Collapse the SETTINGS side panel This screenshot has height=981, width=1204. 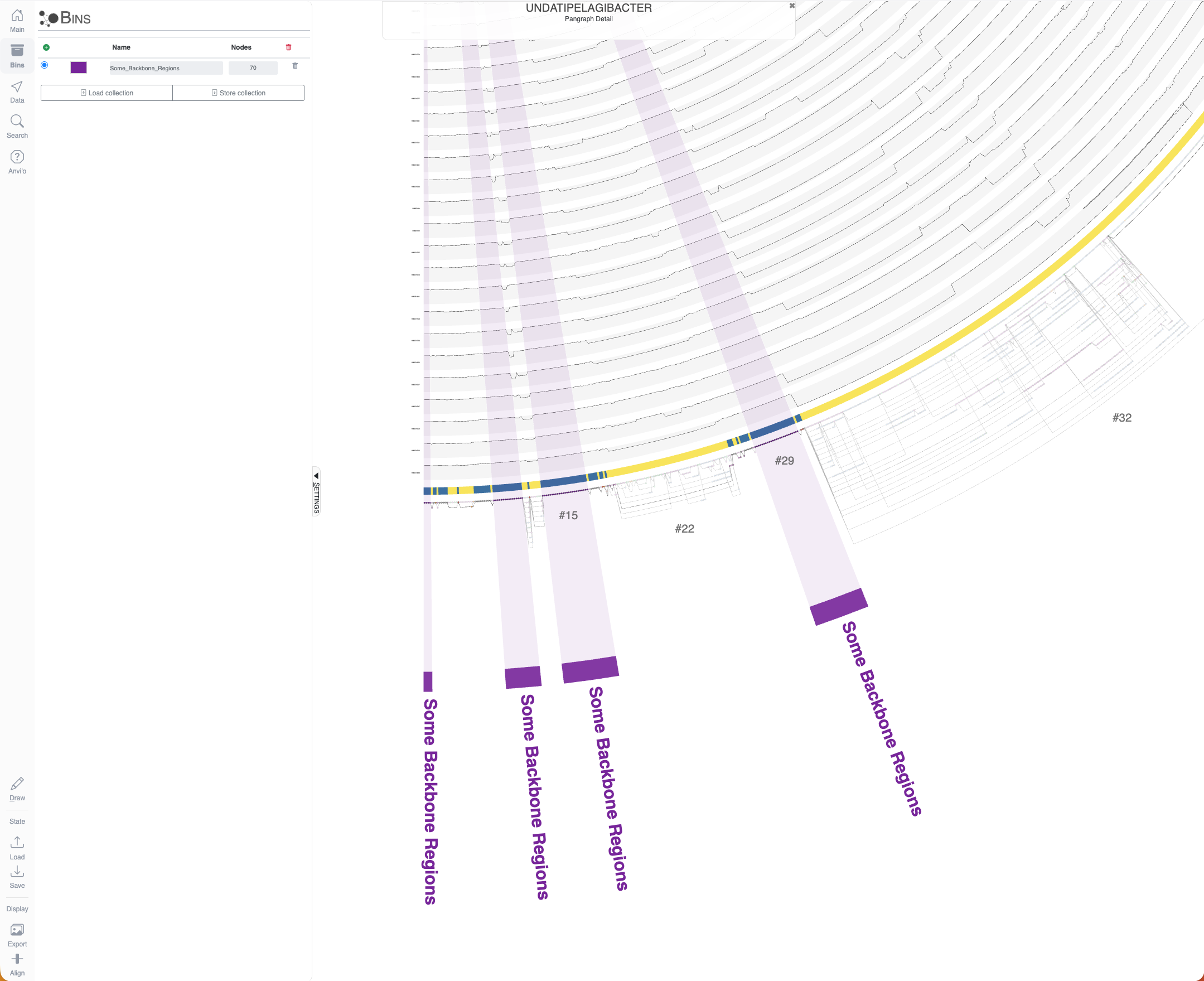[x=316, y=491]
